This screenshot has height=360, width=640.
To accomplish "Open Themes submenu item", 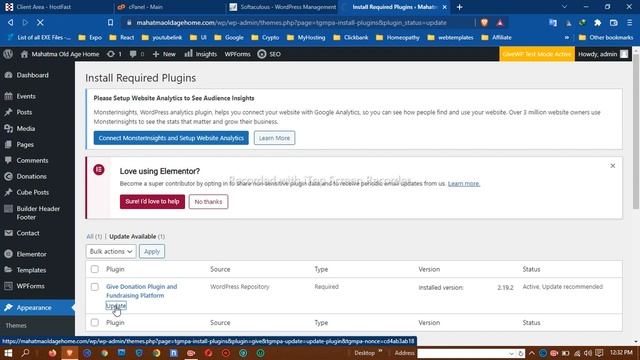I will tap(16, 325).
